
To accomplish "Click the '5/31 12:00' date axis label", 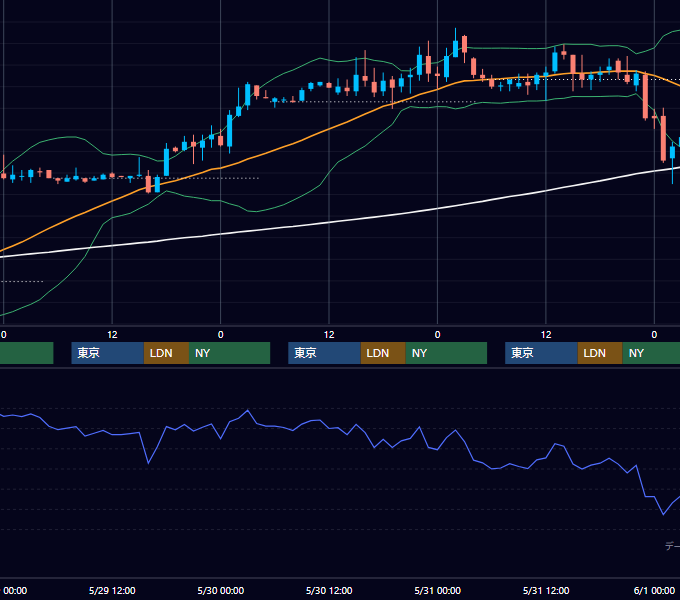I will click(x=546, y=590).
